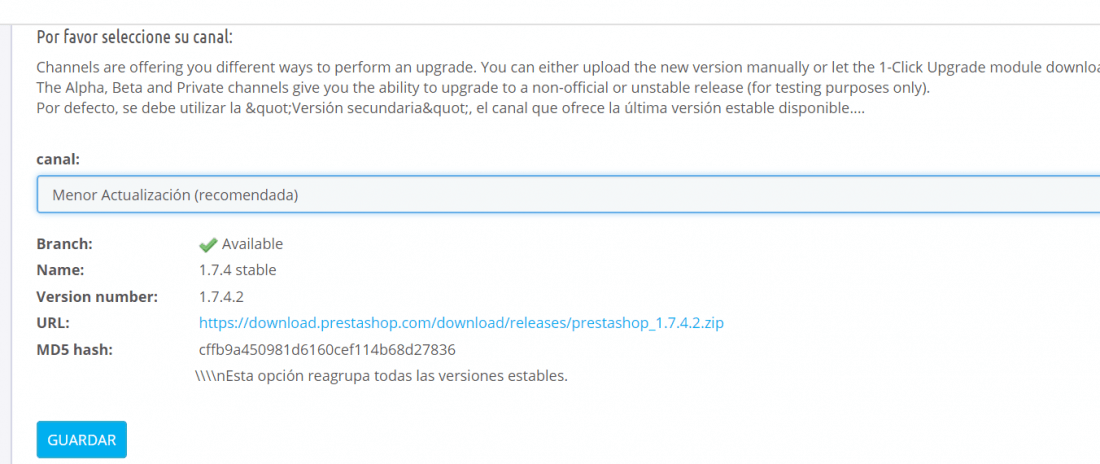Click the MD5 hash value cffb9a45…
The width and height of the screenshot is (1100, 464).
[328, 350]
